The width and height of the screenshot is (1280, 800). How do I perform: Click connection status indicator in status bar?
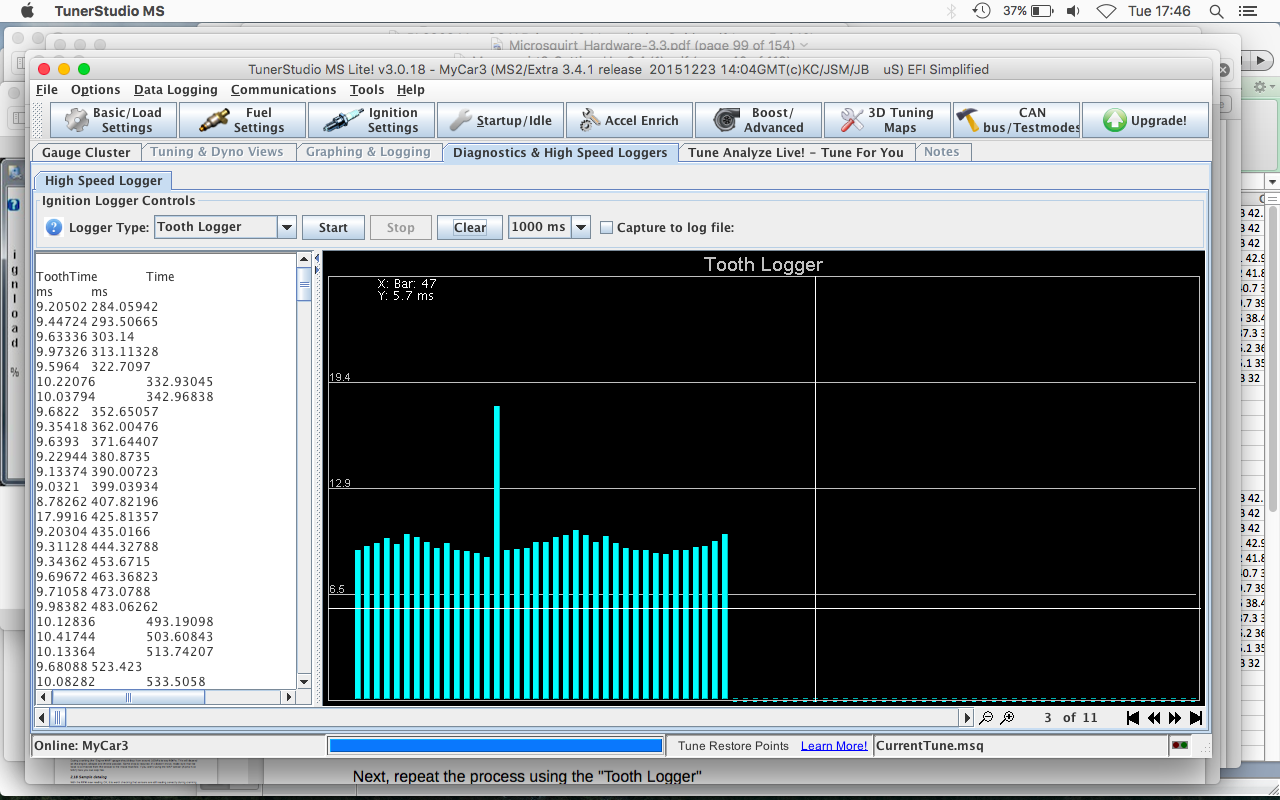pos(1180,745)
